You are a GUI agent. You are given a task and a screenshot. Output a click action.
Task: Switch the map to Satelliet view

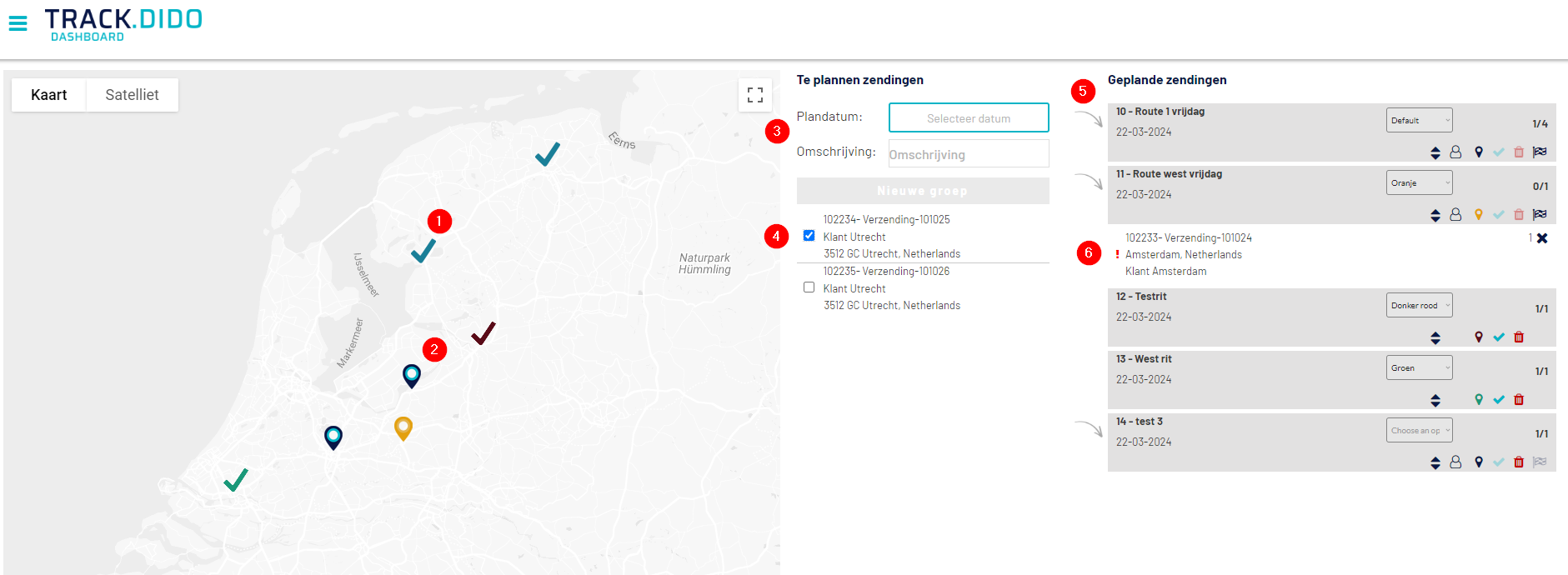[x=132, y=95]
